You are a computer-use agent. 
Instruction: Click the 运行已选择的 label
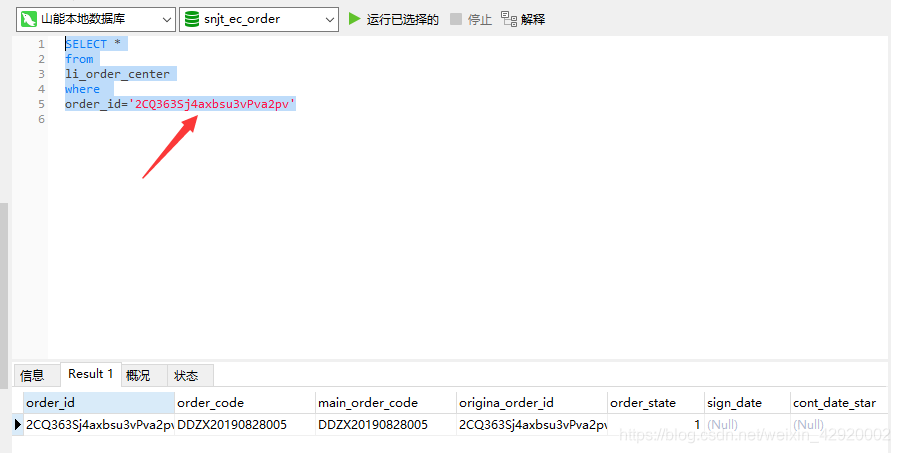click(x=402, y=20)
